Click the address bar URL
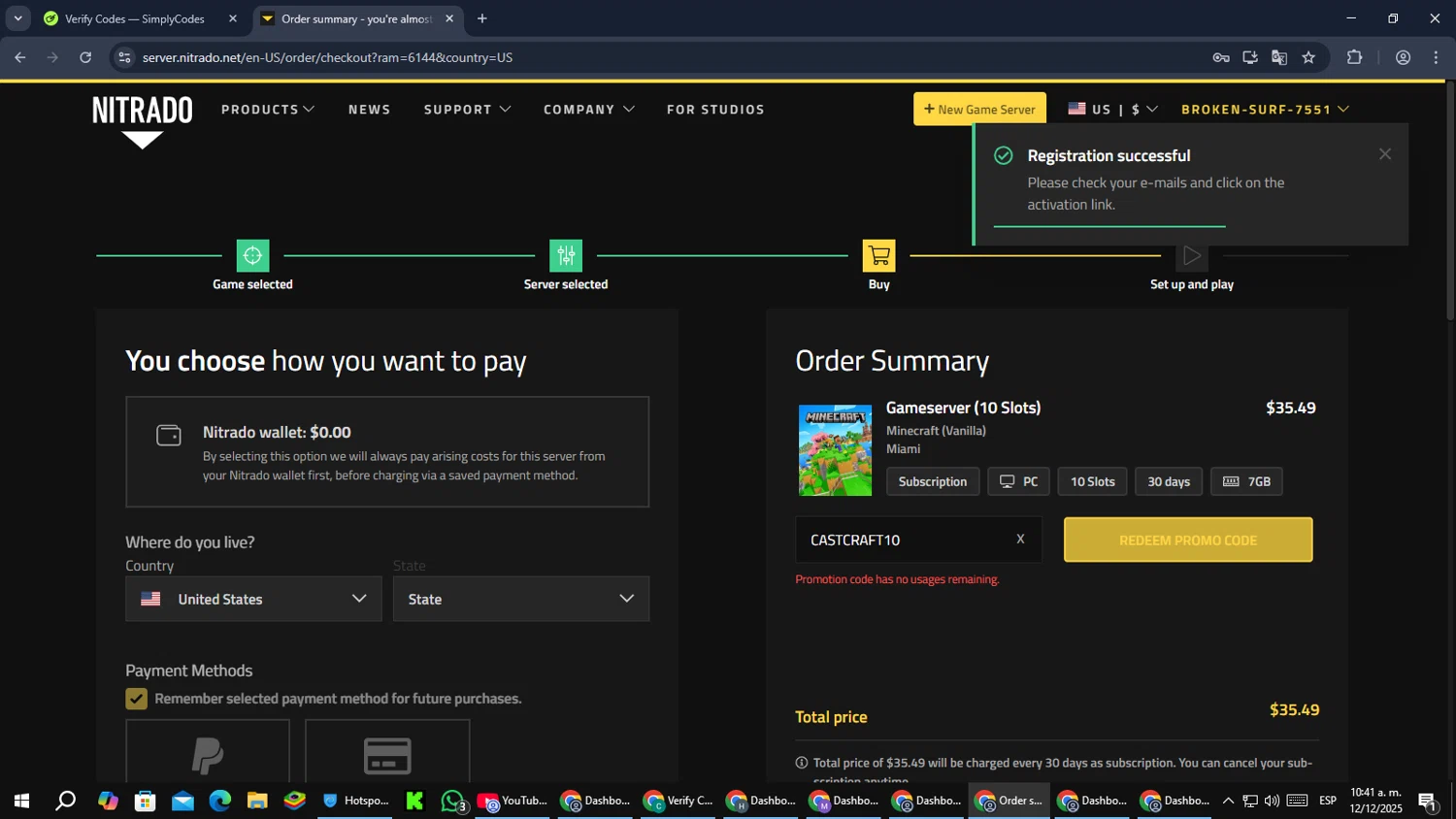This screenshot has height=819, width=1456. click(327, 57)
